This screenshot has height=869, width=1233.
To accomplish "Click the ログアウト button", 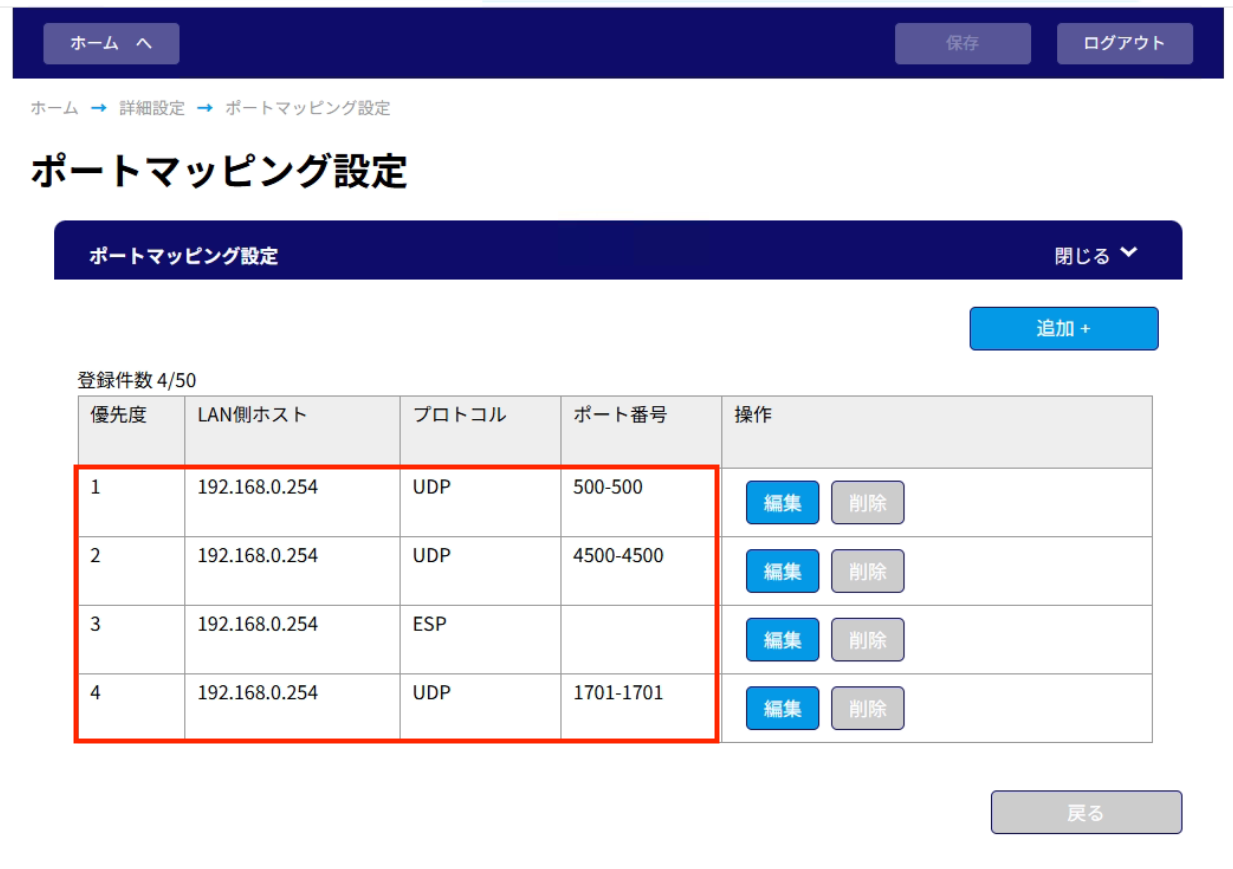I will coord(1124,44).
